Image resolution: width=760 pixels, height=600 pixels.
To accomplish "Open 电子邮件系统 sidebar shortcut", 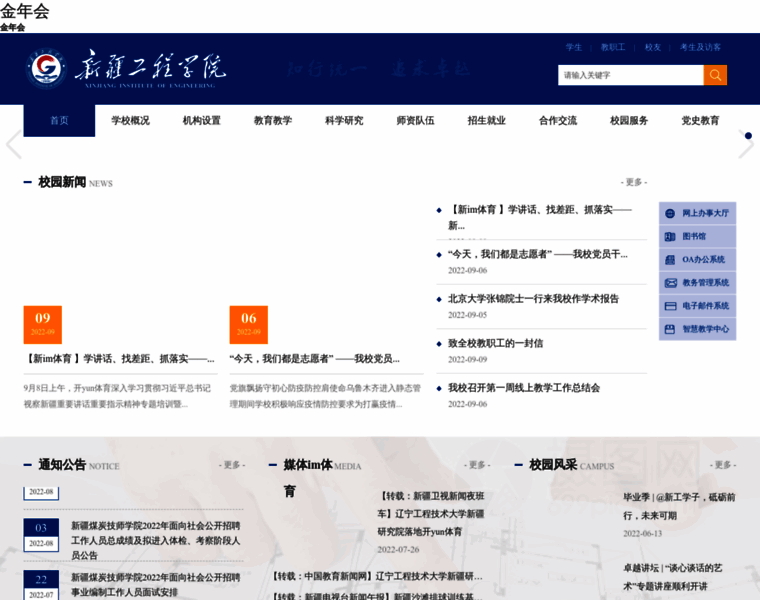I will (x=698, y=306).
